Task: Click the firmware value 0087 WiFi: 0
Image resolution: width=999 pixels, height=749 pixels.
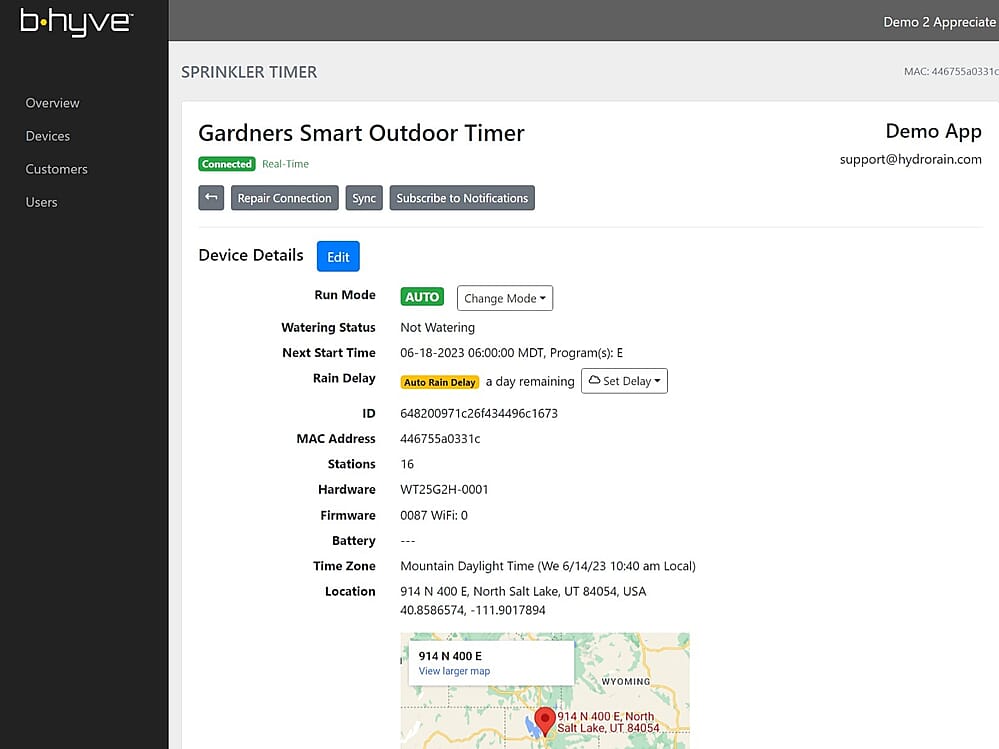Action: (434, 515)
